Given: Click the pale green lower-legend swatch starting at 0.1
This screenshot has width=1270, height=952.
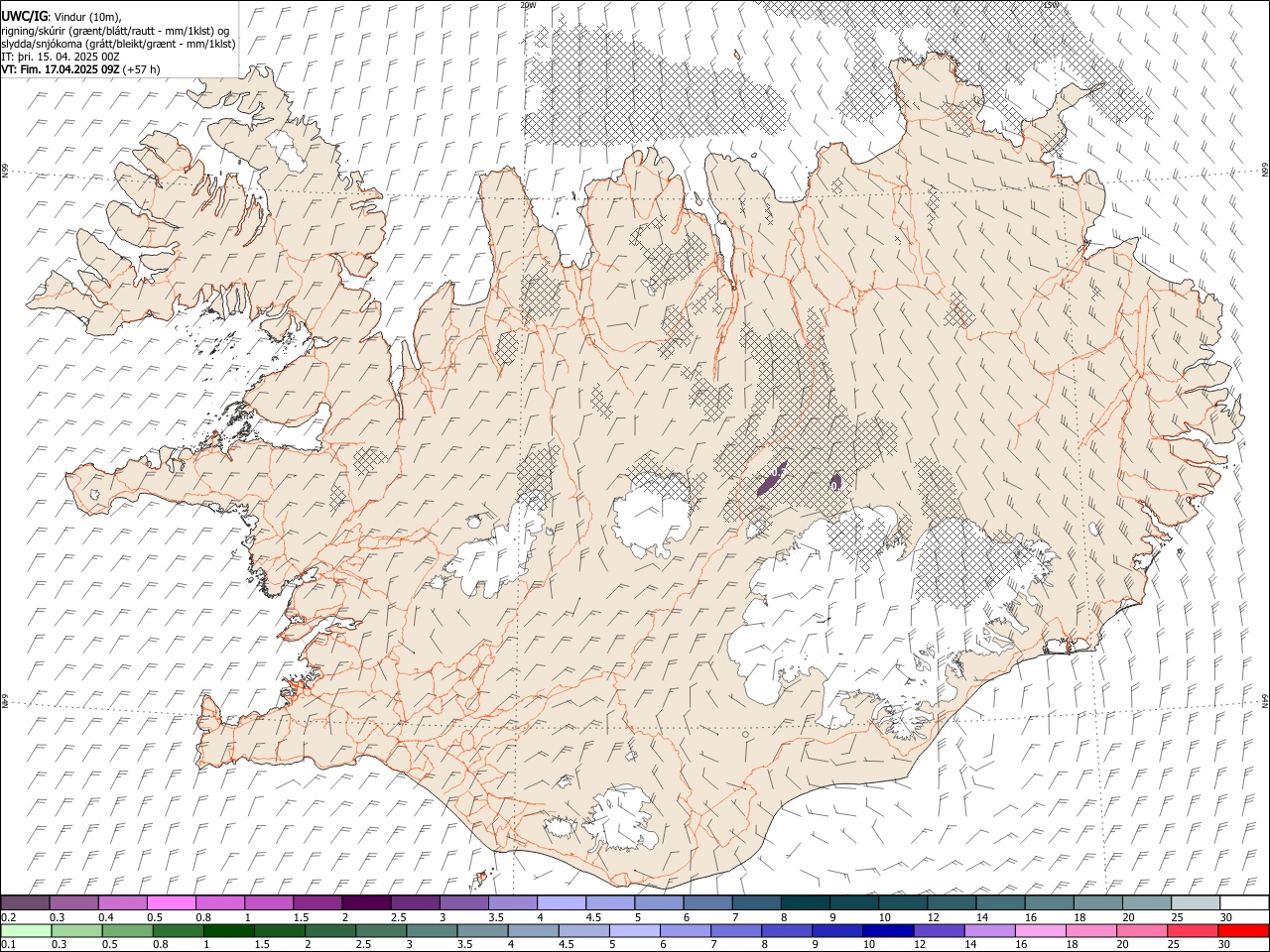Looking at the screenshot, I should 26,931.
